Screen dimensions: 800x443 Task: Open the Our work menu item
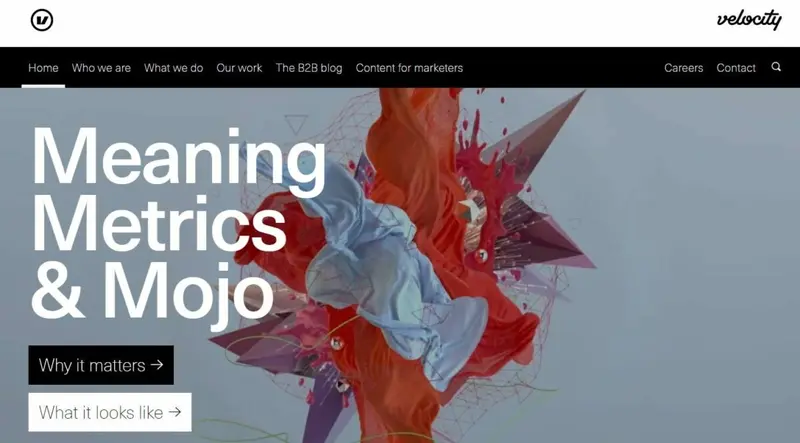coord(239,68)
